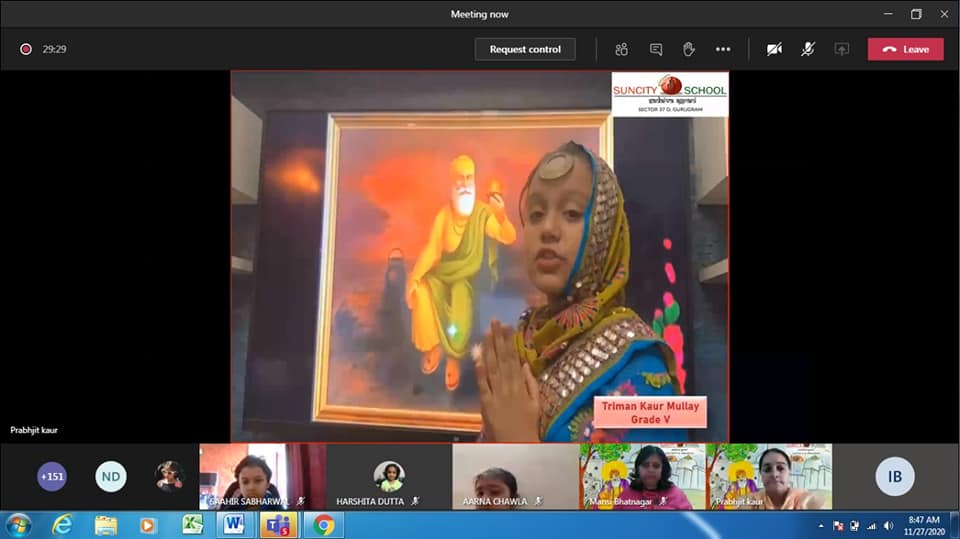Open the +151 more participants bubble
The image size is (960, 539).
[52, 477]
